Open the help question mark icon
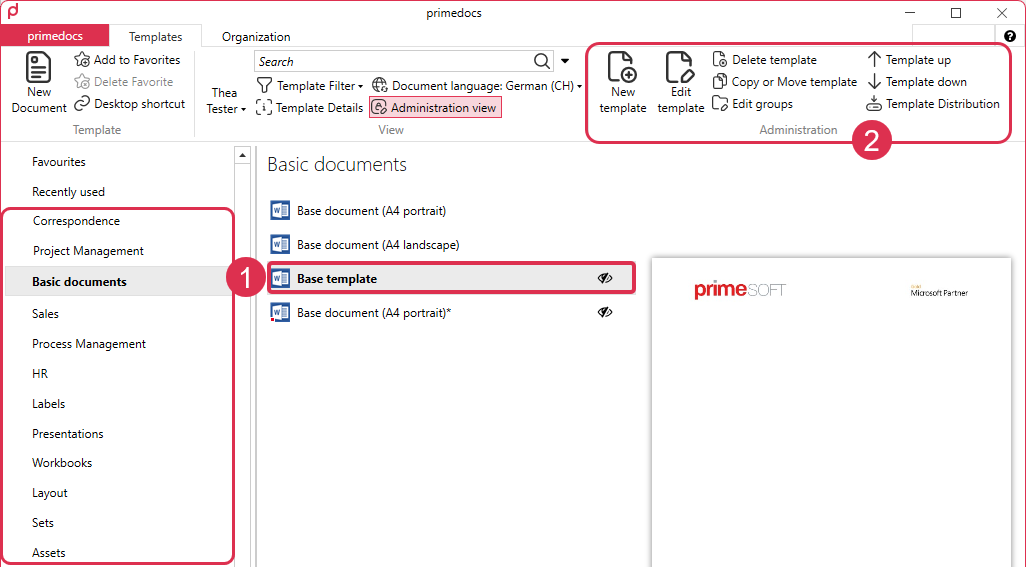Screen dimensions: 1026x567 (1010, 36)
